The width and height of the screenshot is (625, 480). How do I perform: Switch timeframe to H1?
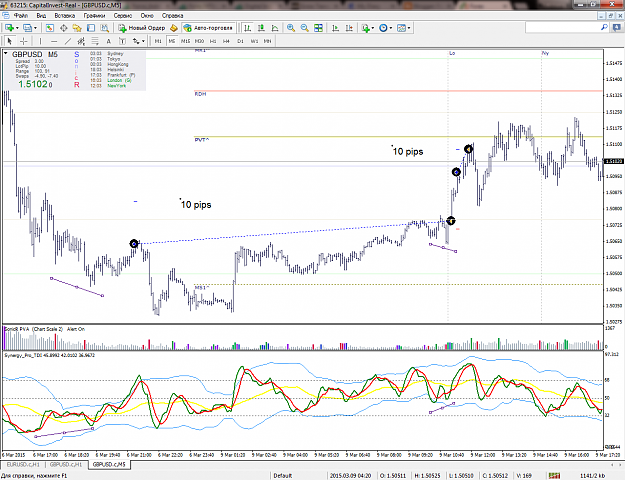point(213,41)
